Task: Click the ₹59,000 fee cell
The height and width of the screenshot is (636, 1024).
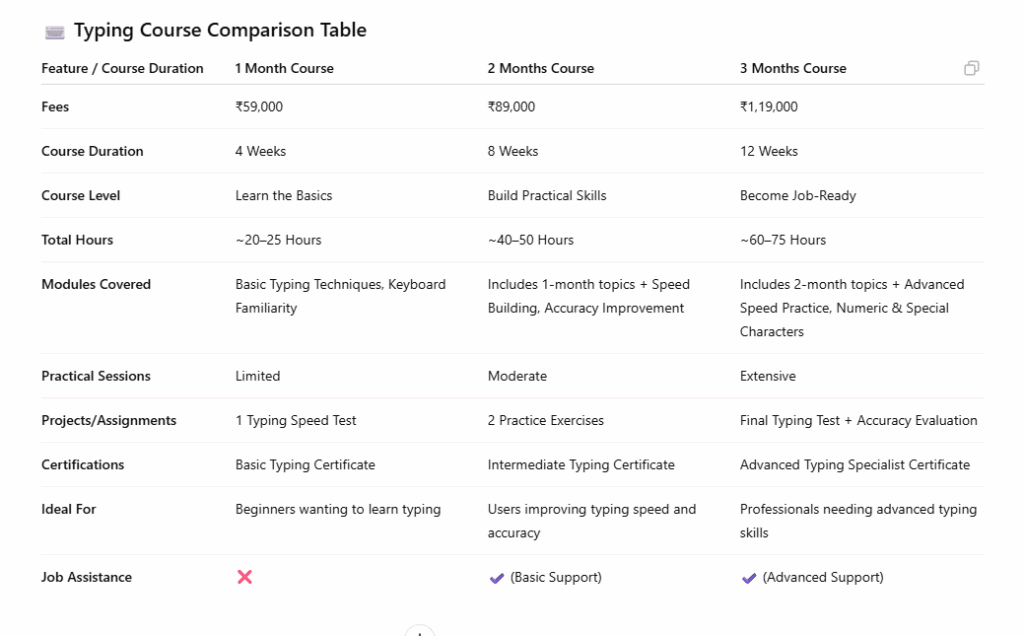Action: coord(259,107)
